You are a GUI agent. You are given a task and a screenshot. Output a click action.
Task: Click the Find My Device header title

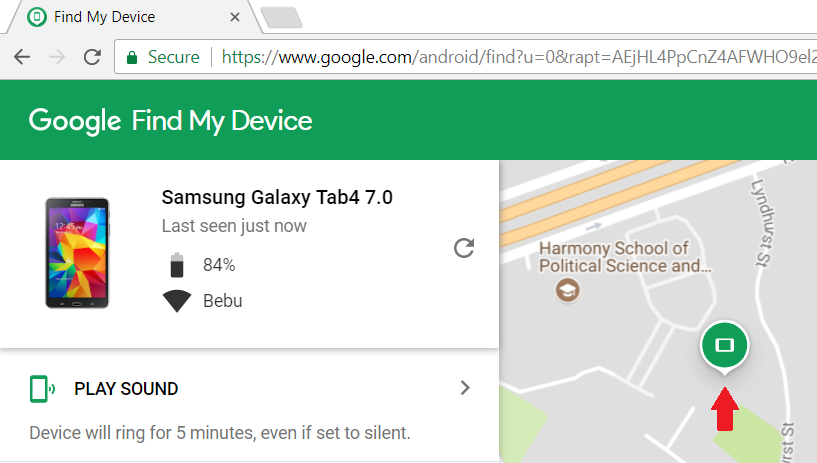click(x=222, y=121)
